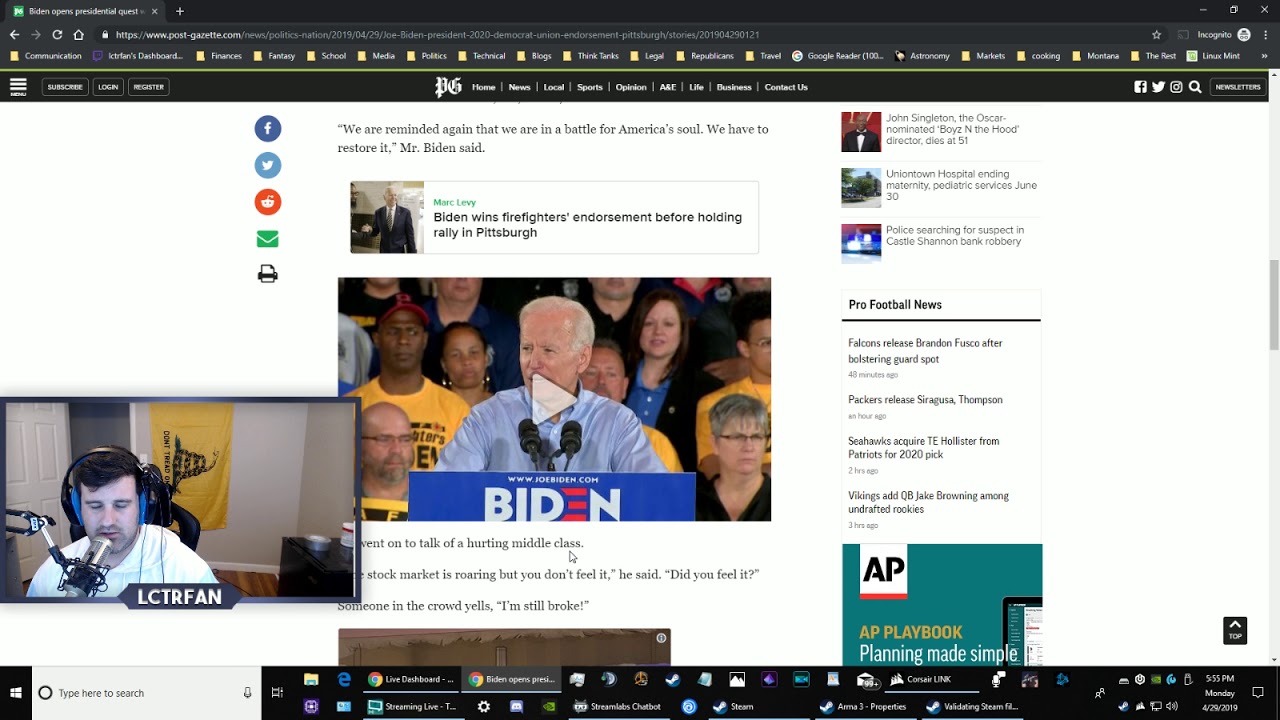Open Task View on the taskbar
This screenshot has width=1280, height=720.
277,693
